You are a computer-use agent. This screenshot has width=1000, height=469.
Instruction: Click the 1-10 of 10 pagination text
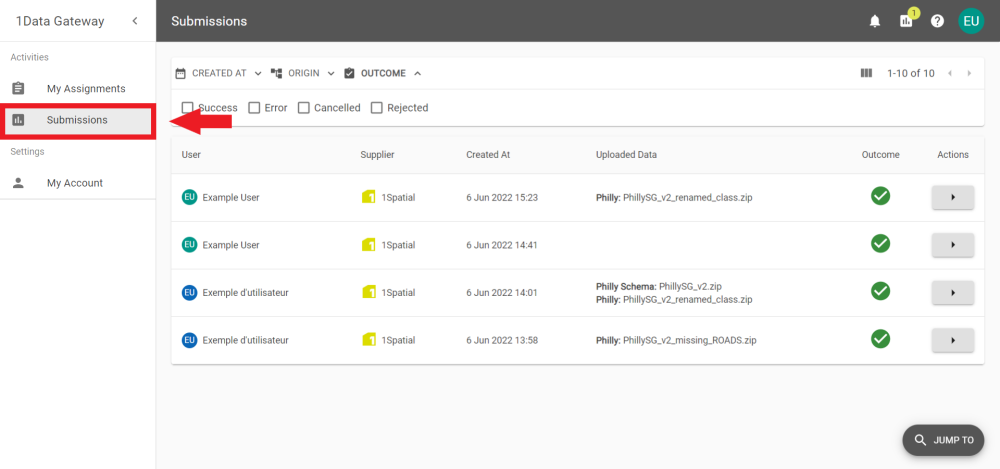coord(911,73)
